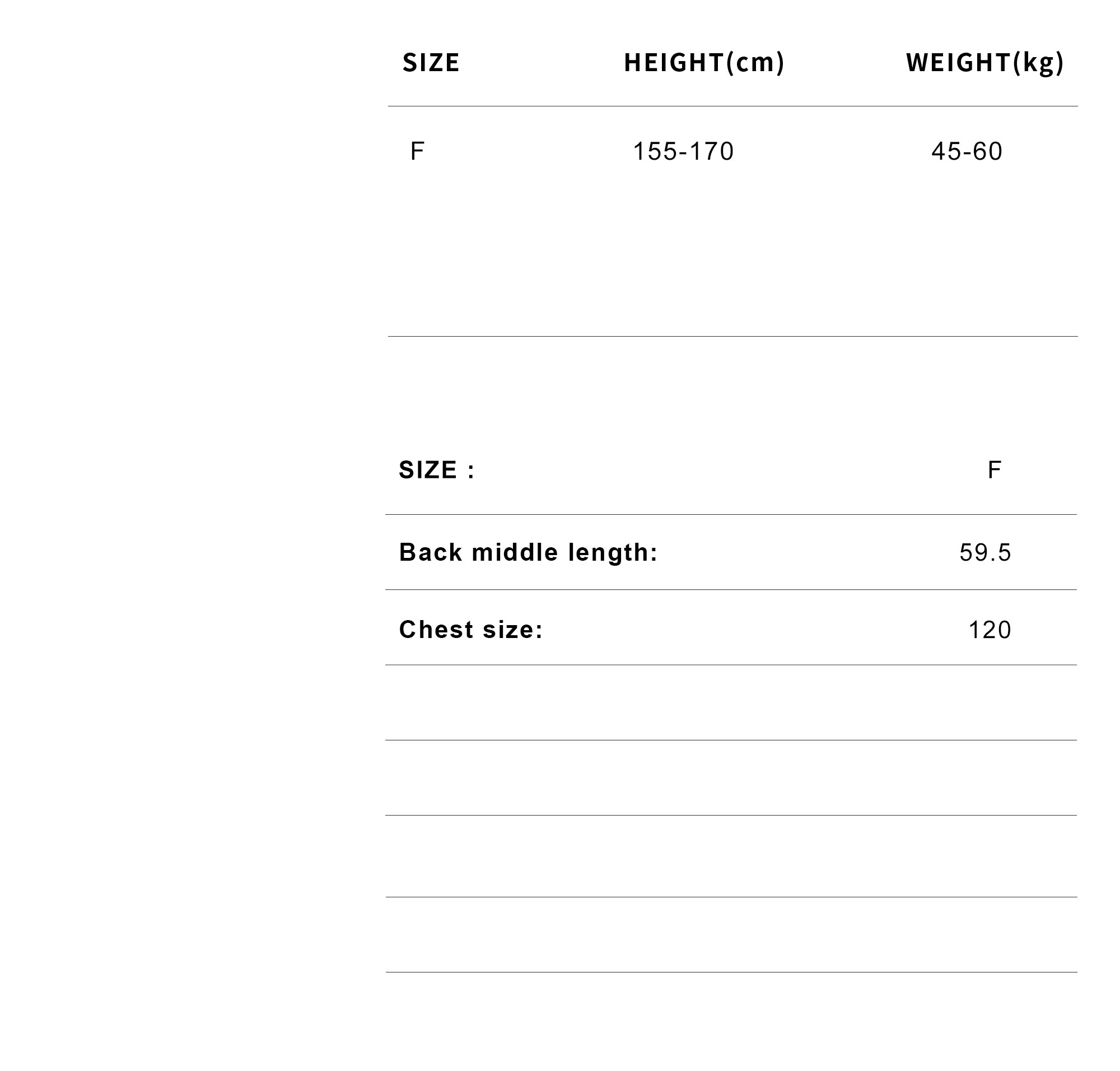Click the divider line below the 'SIZE :' row
This screenshot has height=1071, width=1120.
(731, 514)
